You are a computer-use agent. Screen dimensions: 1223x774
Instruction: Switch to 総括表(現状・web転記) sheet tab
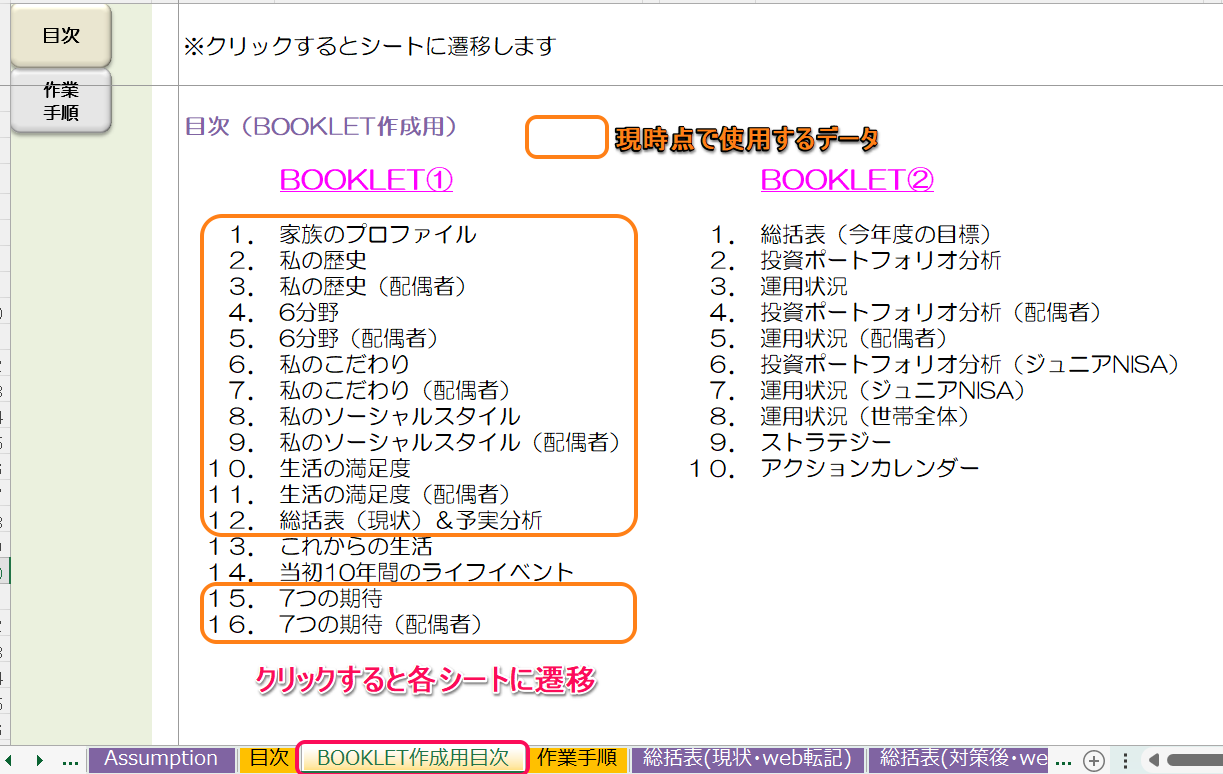[x=747, y=759]
